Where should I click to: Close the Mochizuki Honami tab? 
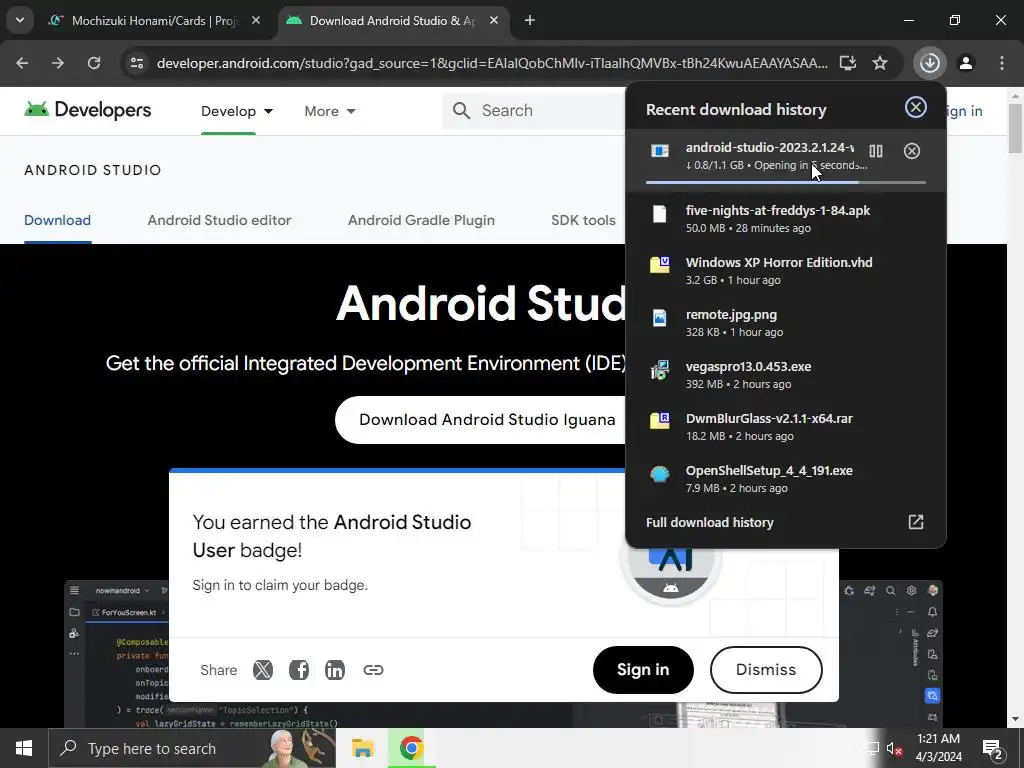click(256, 20)
